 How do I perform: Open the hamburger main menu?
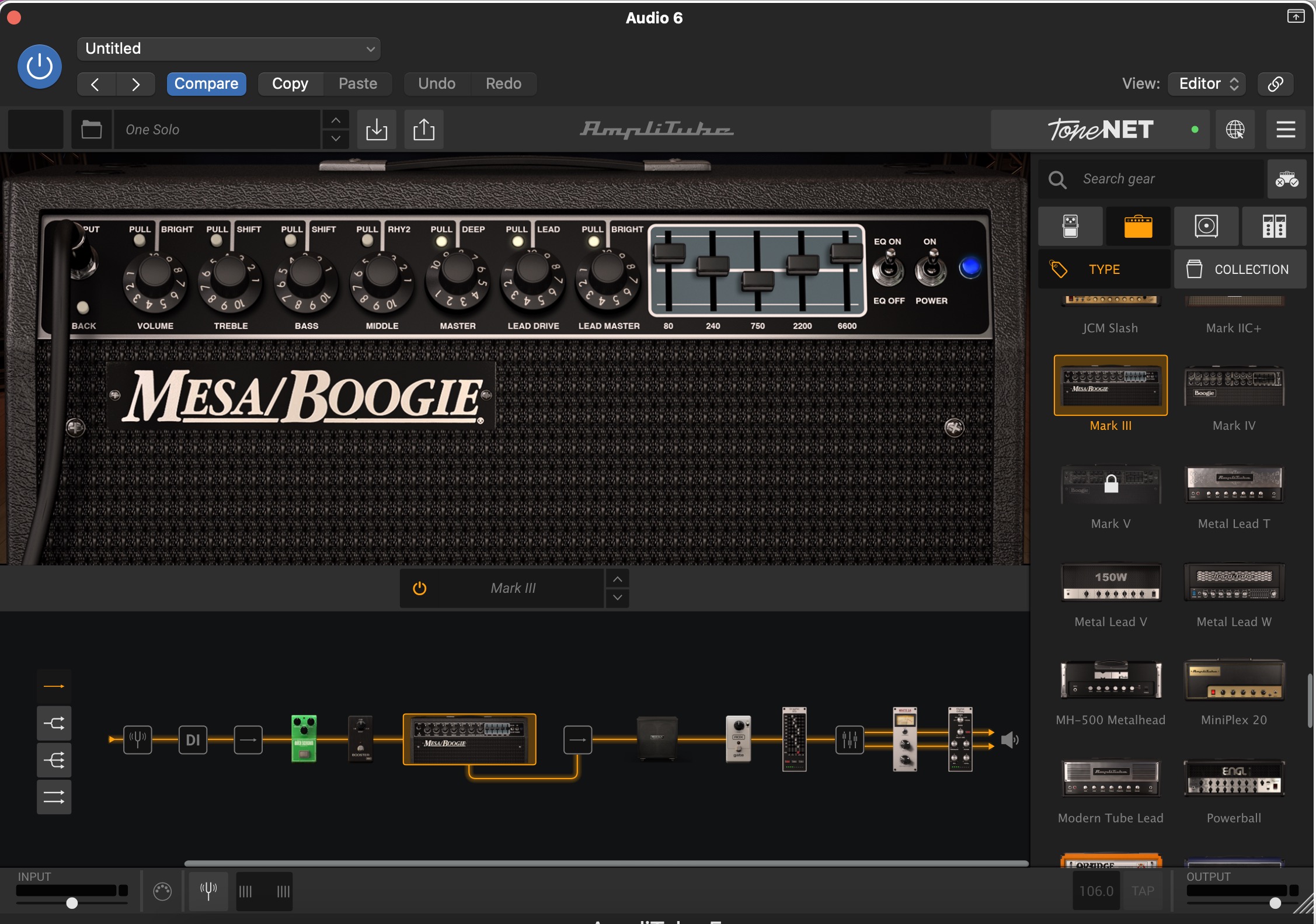pyautogui.click(x=1286, y=130)
